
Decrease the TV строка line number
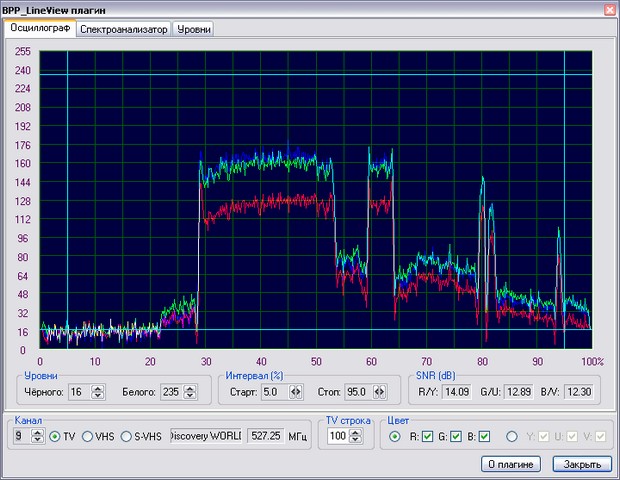coord(355,440)
